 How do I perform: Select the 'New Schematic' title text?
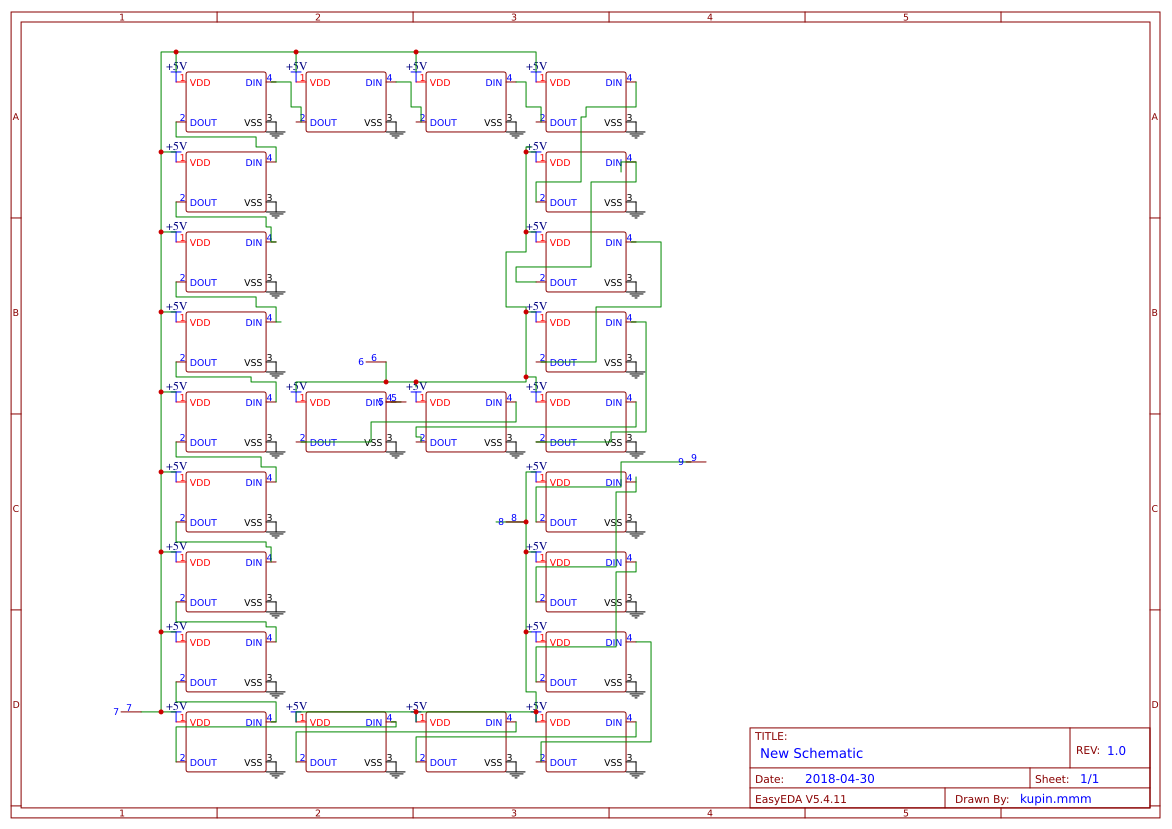coord(811,754)
